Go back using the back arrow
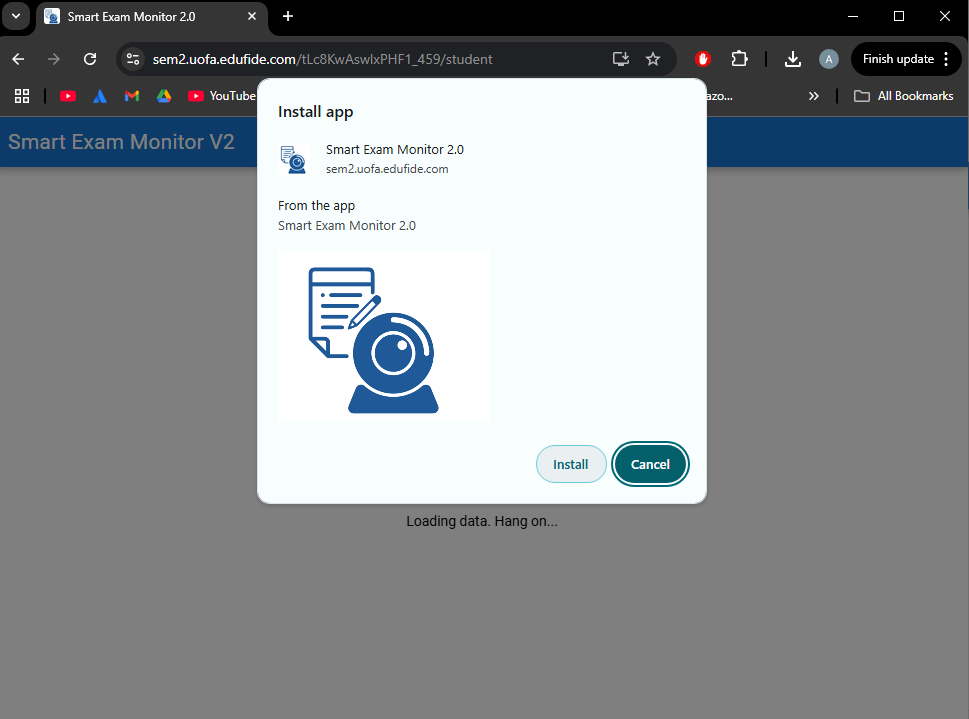Viewport: 969px width, 719px height. (17, 59)
